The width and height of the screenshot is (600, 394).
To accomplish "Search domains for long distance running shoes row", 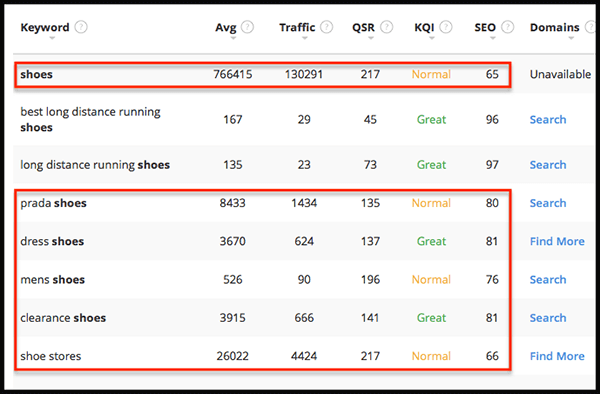I will tap(548, 165).
